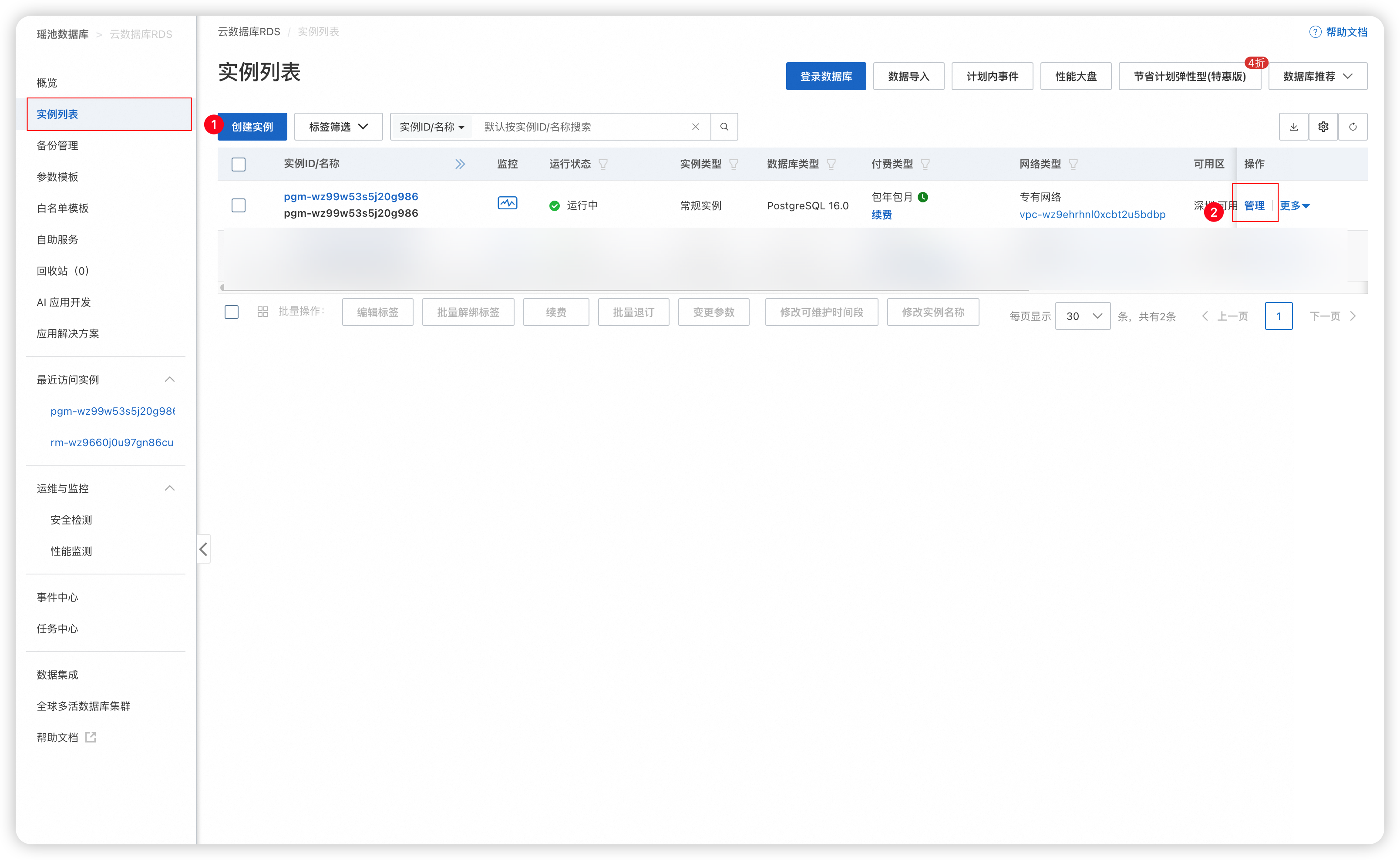Click the 创建实例 button
The height and width of the screenshot is (860, 1400).
[x=252, y=127]
